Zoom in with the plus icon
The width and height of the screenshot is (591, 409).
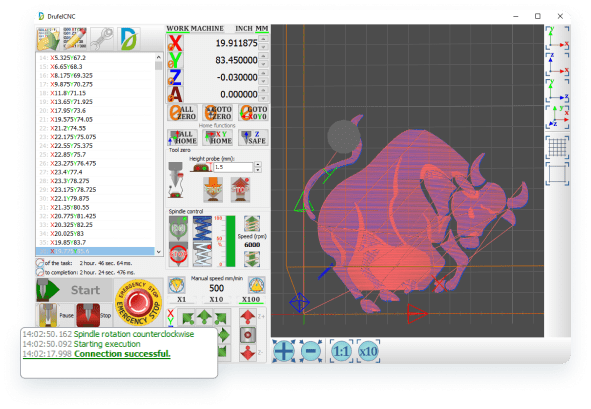click(284, 351)
